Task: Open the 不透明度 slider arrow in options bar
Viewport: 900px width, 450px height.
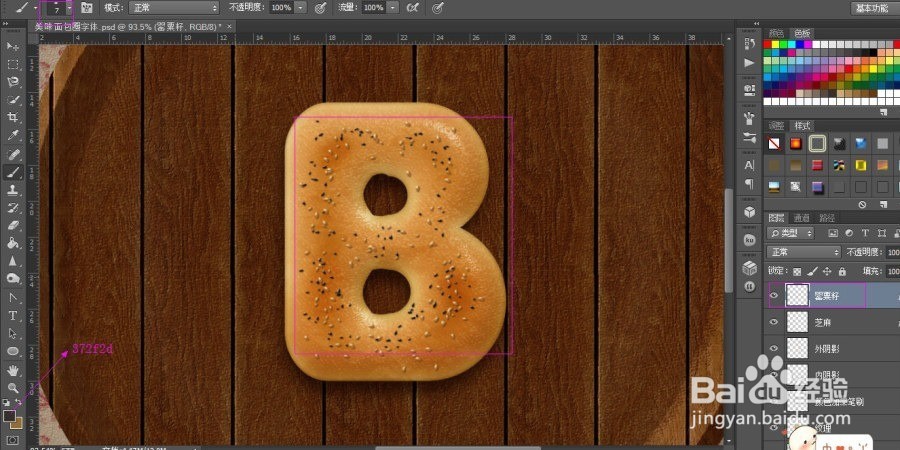Action: [302, 8]
